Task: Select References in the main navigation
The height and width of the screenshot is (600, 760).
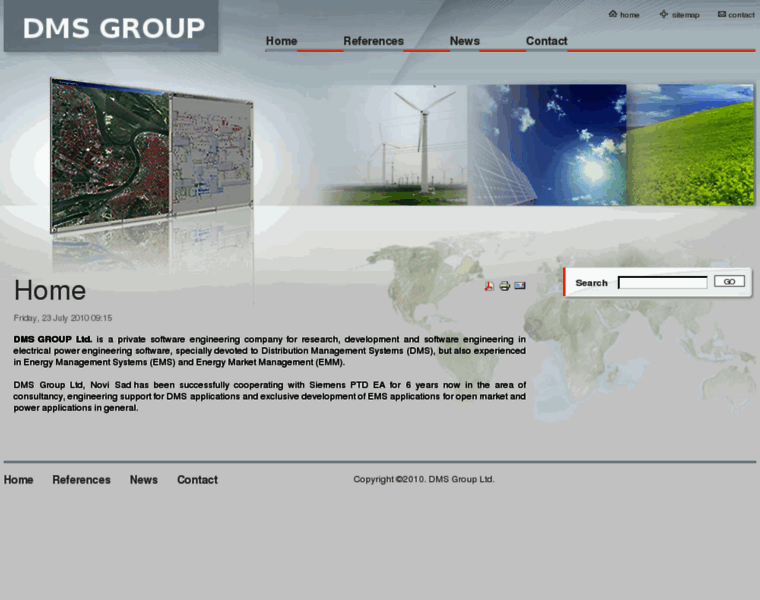Action: (x=373, y=41)
